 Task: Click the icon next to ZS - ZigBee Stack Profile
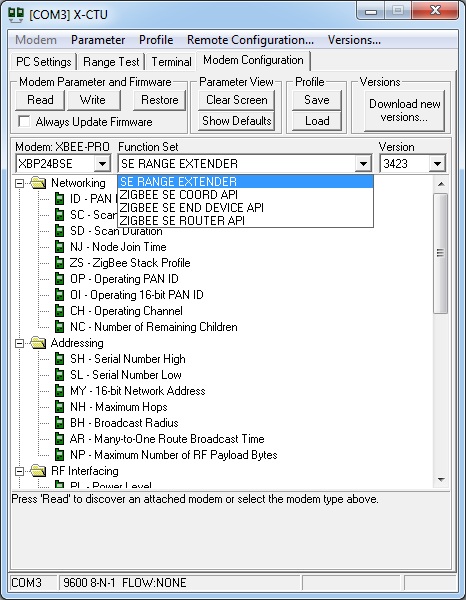pyautogui.click(x=60, y=263)
